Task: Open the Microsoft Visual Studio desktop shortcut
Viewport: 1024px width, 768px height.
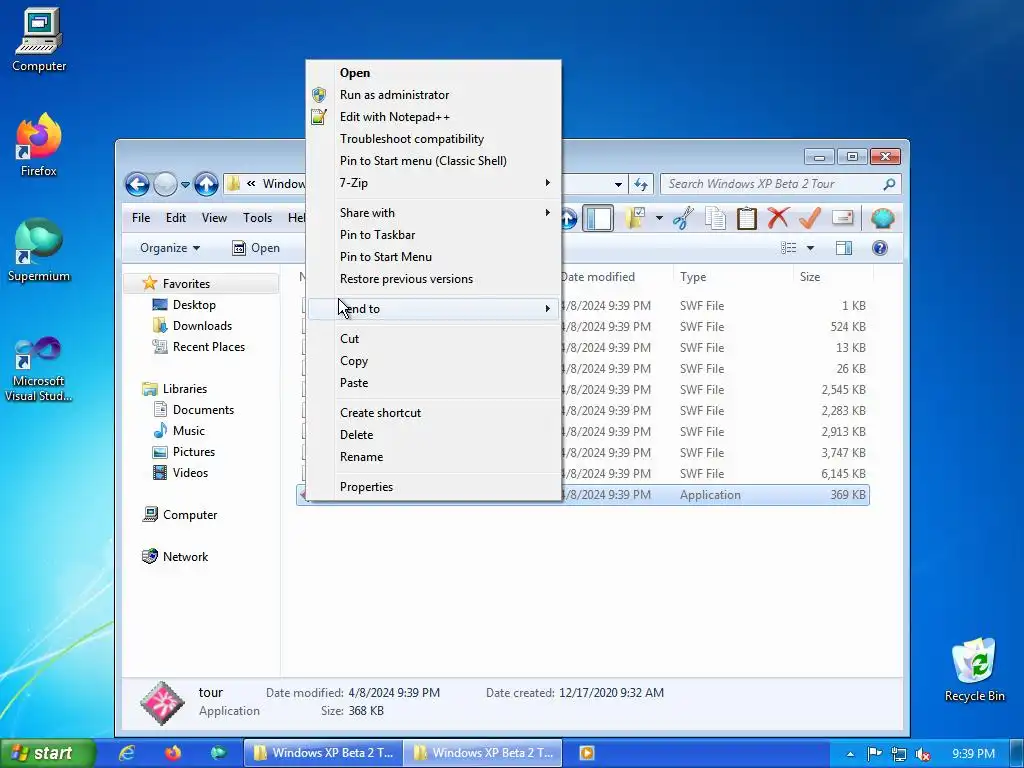Action: click(x=39, y=369)
